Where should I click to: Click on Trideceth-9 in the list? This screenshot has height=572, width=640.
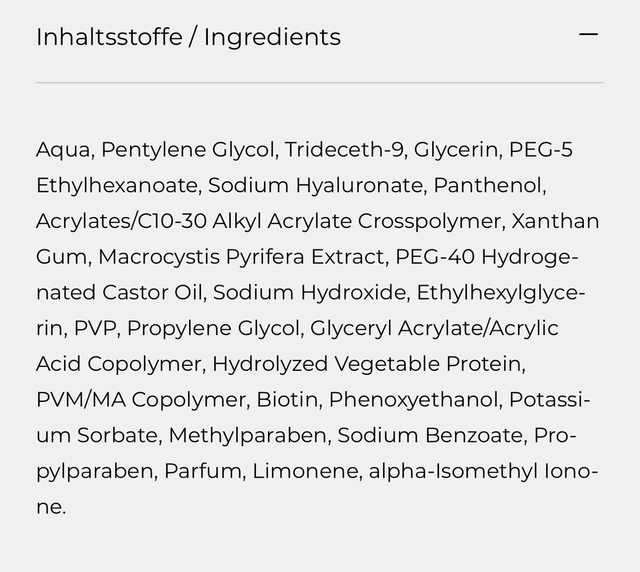tap(343, 150)
